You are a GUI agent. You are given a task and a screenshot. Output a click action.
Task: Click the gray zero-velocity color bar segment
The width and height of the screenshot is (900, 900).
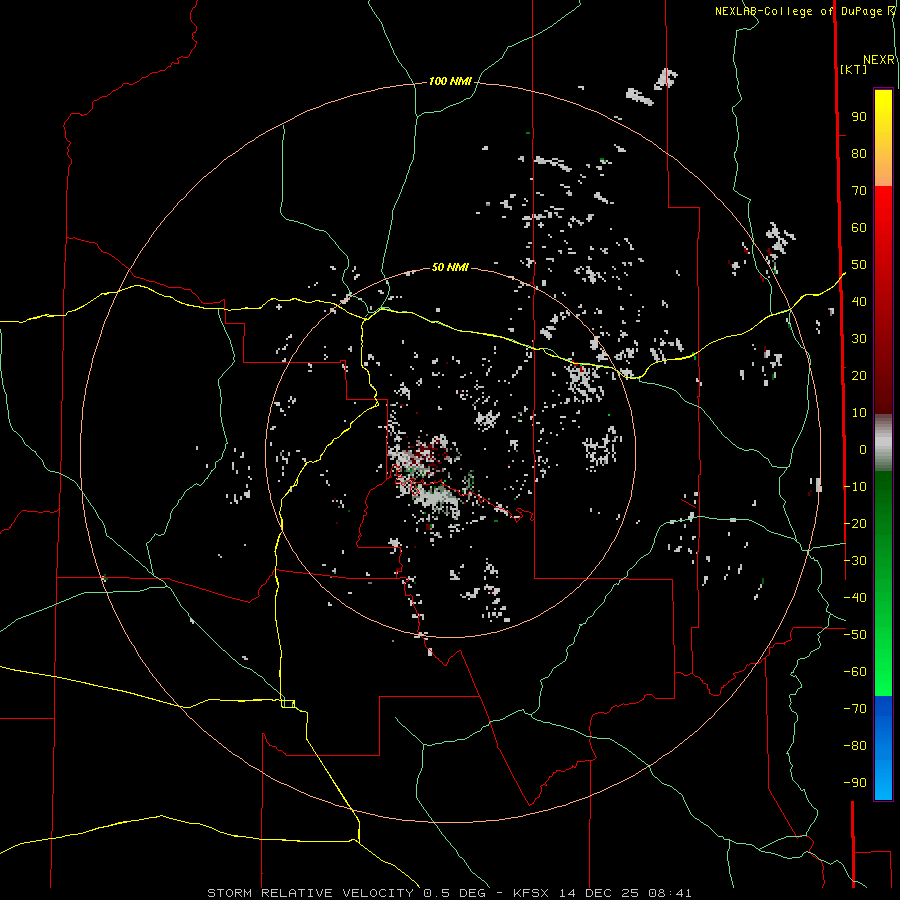pyautogui.click(x=883, y=443)
